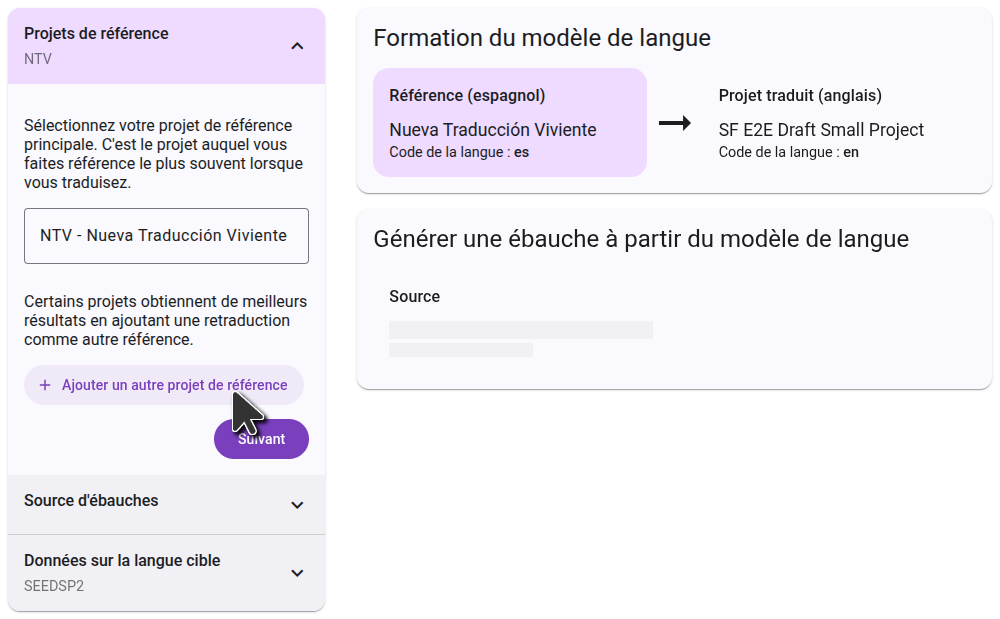Click the Source label in draft card
This screenshot has width=1000, height=619.
[x=414, y=296]
